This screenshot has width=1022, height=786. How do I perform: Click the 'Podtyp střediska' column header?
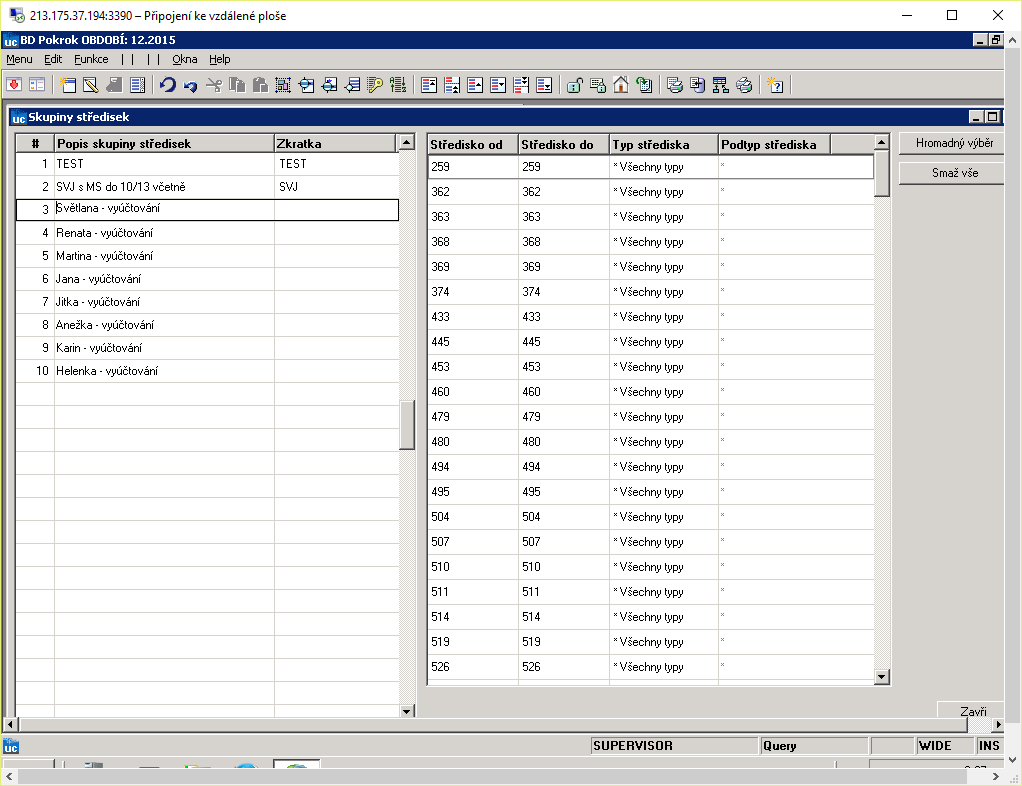(774, 145)
